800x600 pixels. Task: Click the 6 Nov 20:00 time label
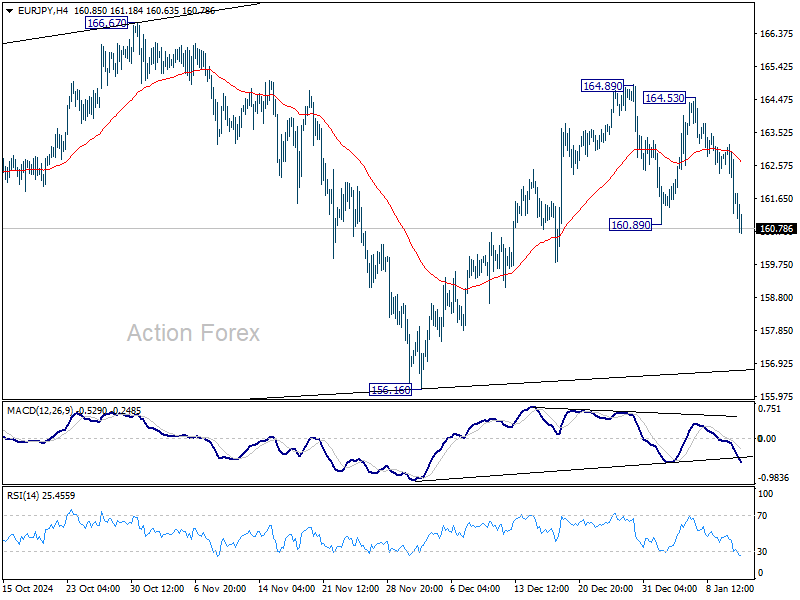(x=220, y=589)
